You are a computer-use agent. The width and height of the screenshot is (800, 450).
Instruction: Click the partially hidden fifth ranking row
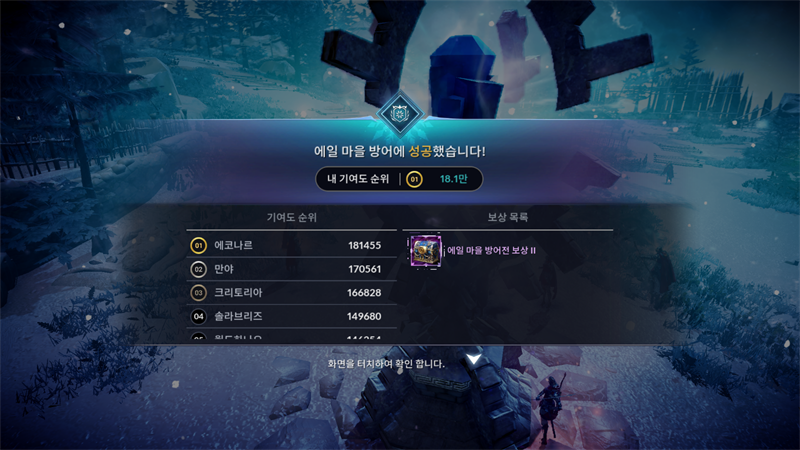(x=291, y=335)
